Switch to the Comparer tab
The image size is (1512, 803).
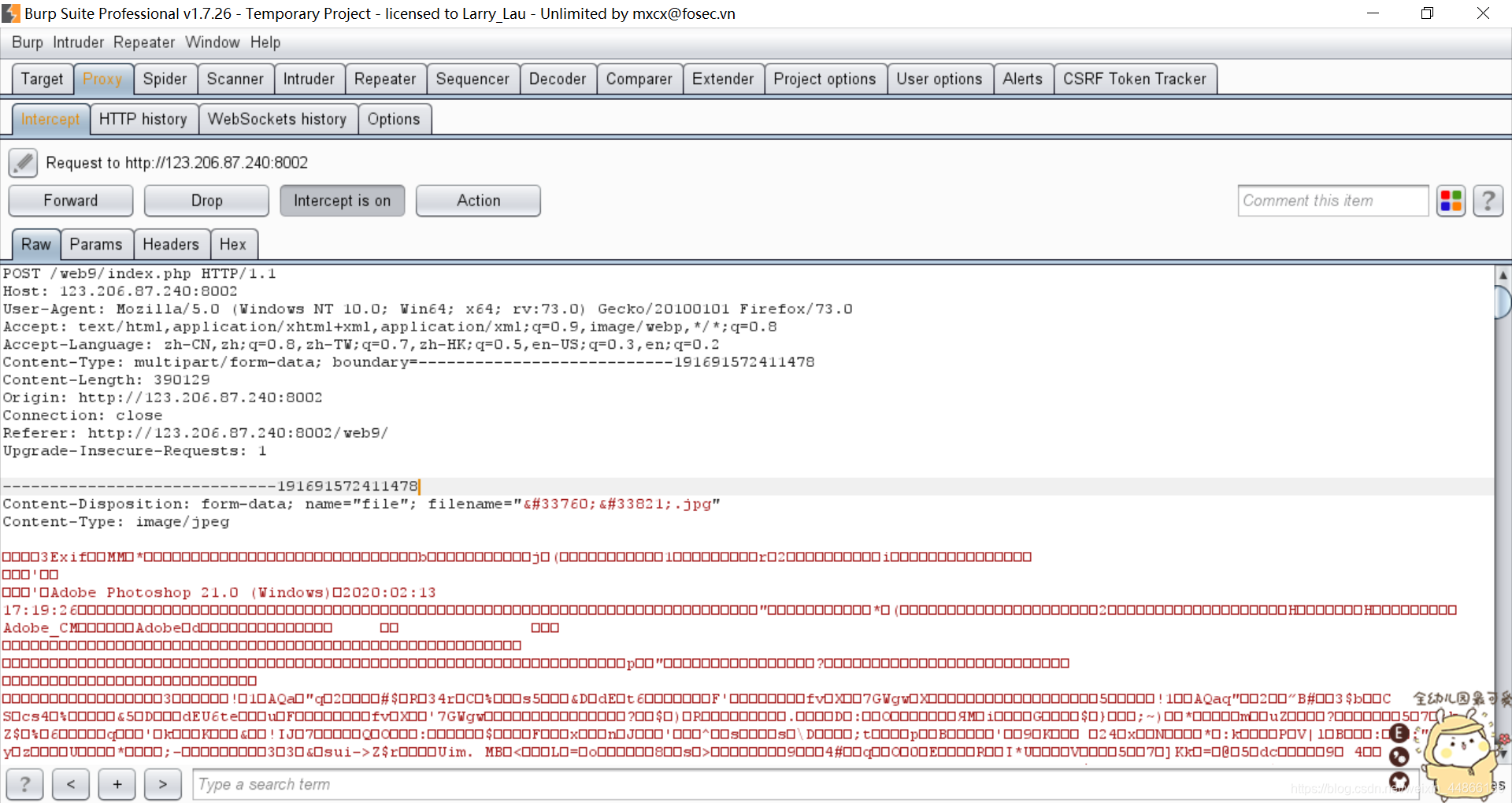pos(639,79)
